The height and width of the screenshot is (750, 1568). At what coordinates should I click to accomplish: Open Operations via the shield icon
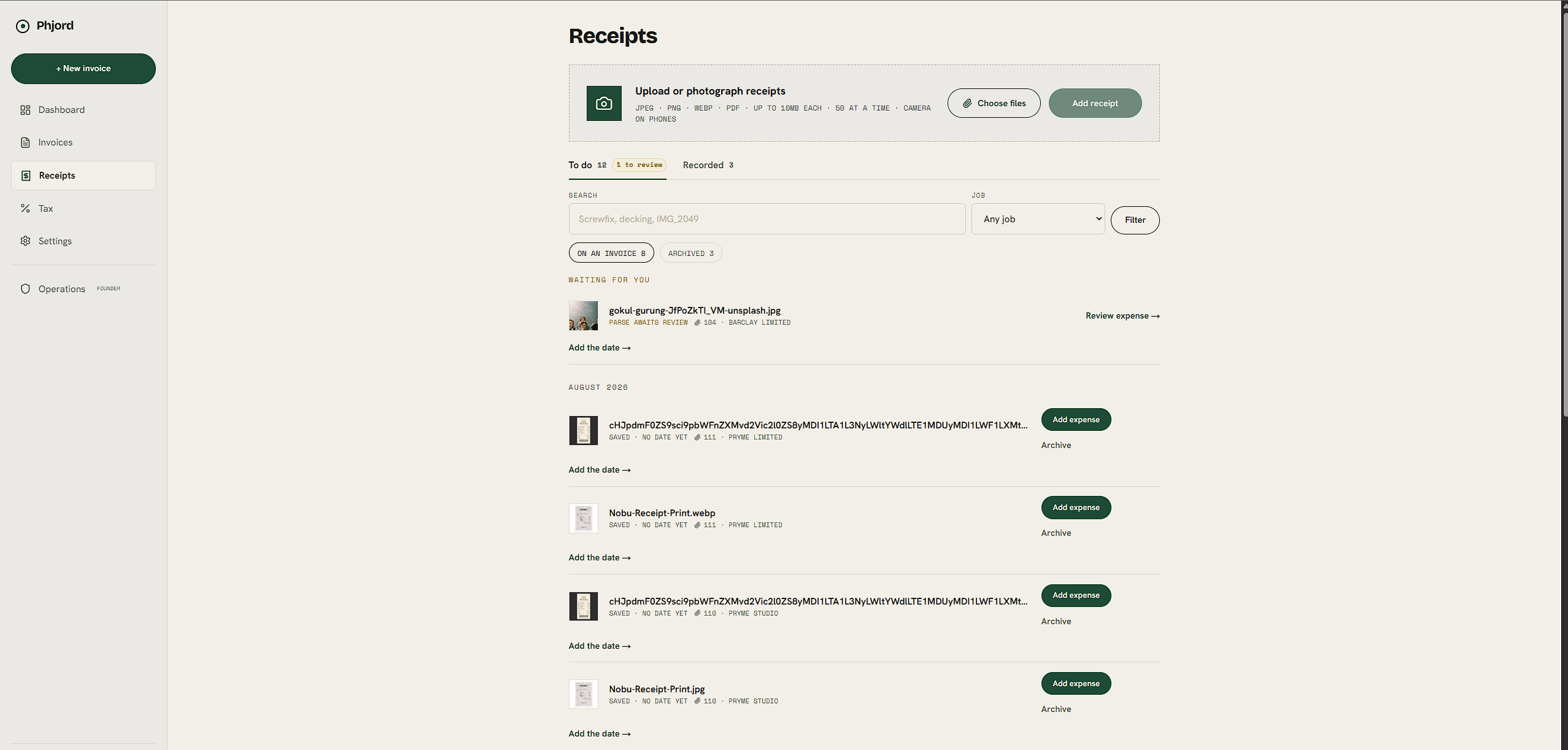click(x=25, y=289)
